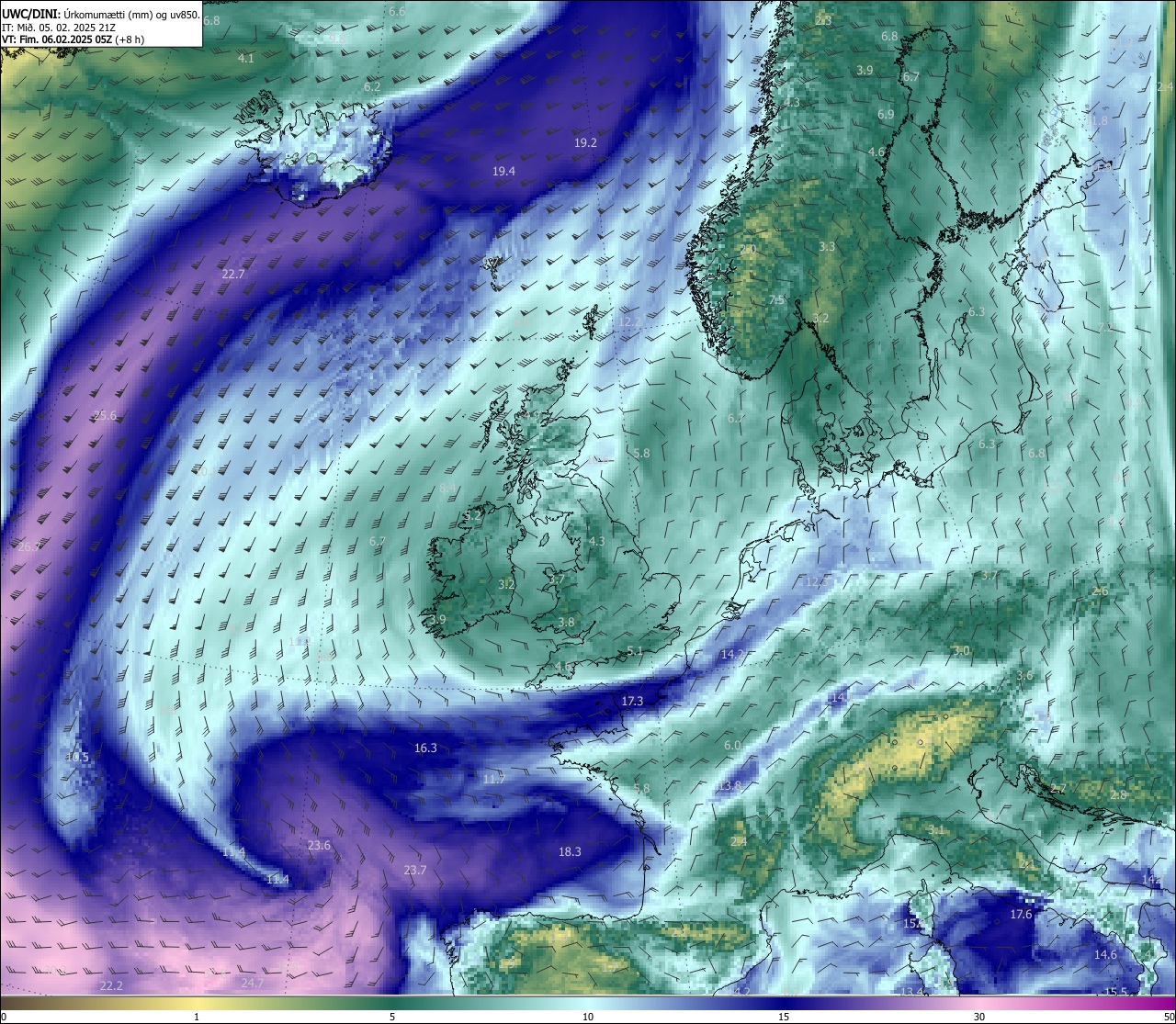Click the 22.2 value label
Image resolution: width=1176 pixels, height=1024 pixels.
tap(111, 985)
